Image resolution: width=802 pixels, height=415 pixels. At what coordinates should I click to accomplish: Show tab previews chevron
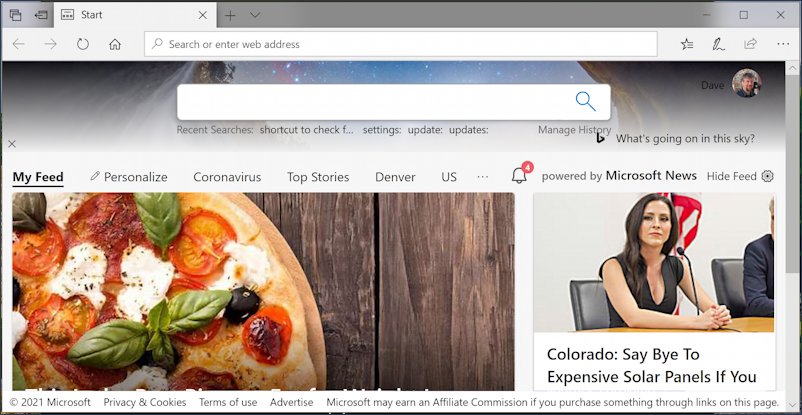(x=255, y=15)
